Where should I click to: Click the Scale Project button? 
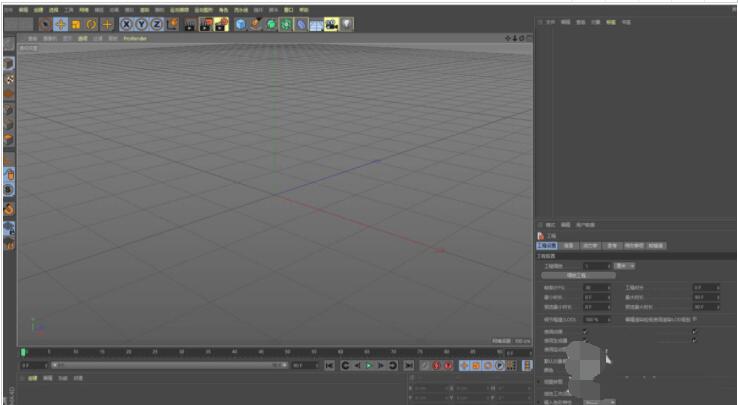click(576, 275)
